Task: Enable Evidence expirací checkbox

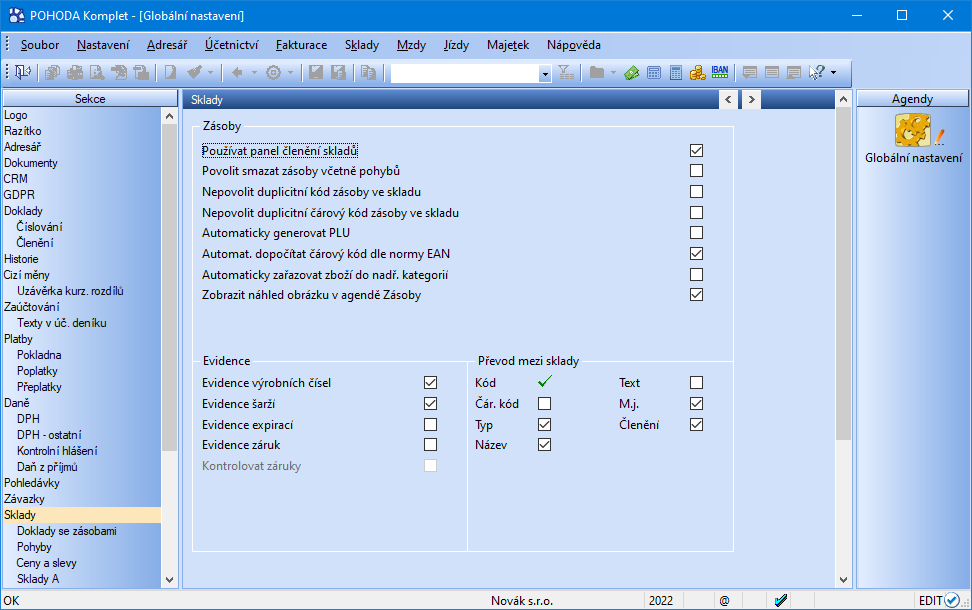Action: point(430,425)
